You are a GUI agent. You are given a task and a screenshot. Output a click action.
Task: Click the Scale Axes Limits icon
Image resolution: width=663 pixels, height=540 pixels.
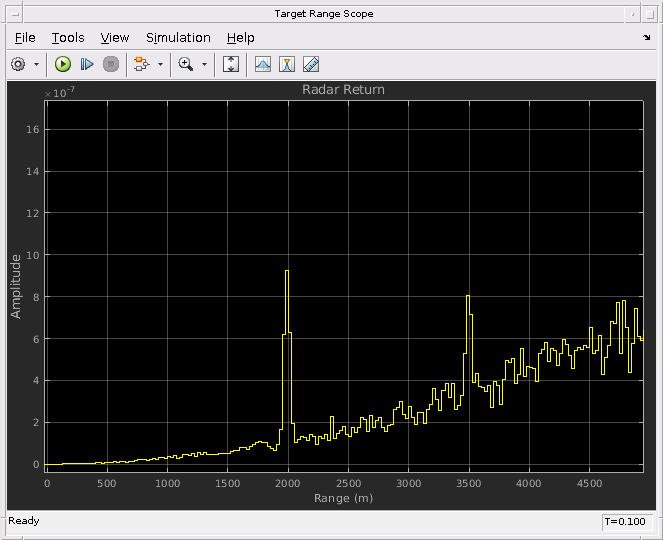pyautogui.click(x=231, y=64)
